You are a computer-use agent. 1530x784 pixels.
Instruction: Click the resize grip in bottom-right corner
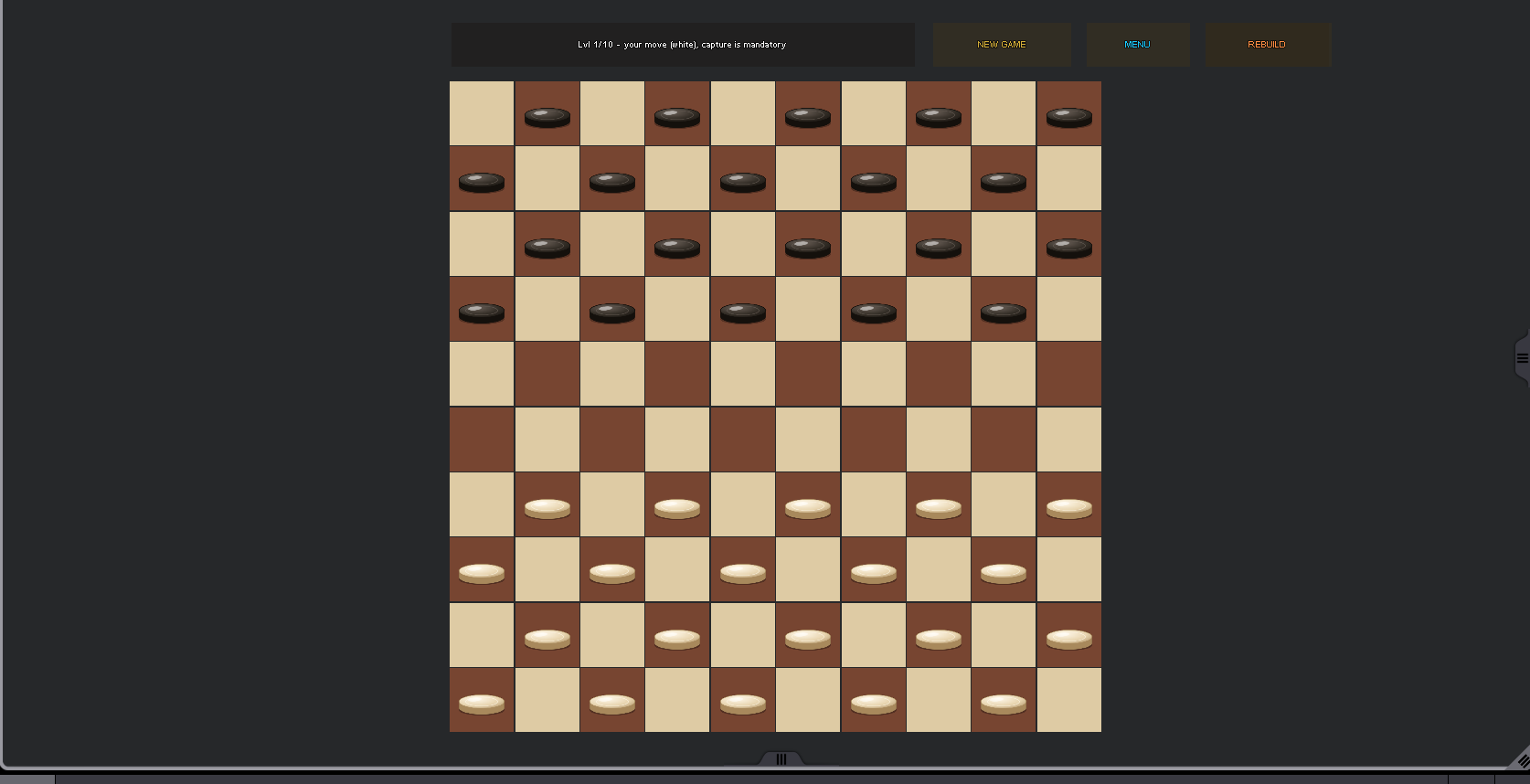1521,758
